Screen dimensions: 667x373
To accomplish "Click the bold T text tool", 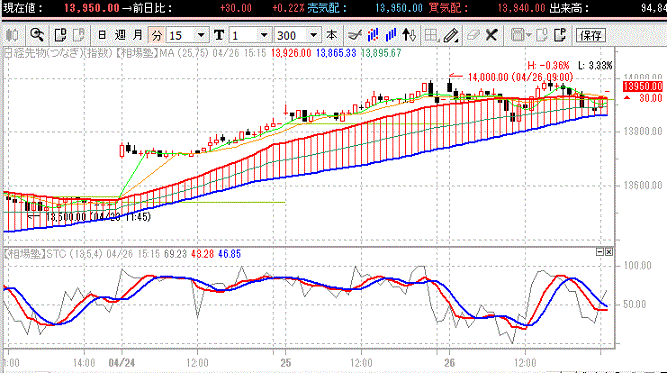I will click(219, 35).
